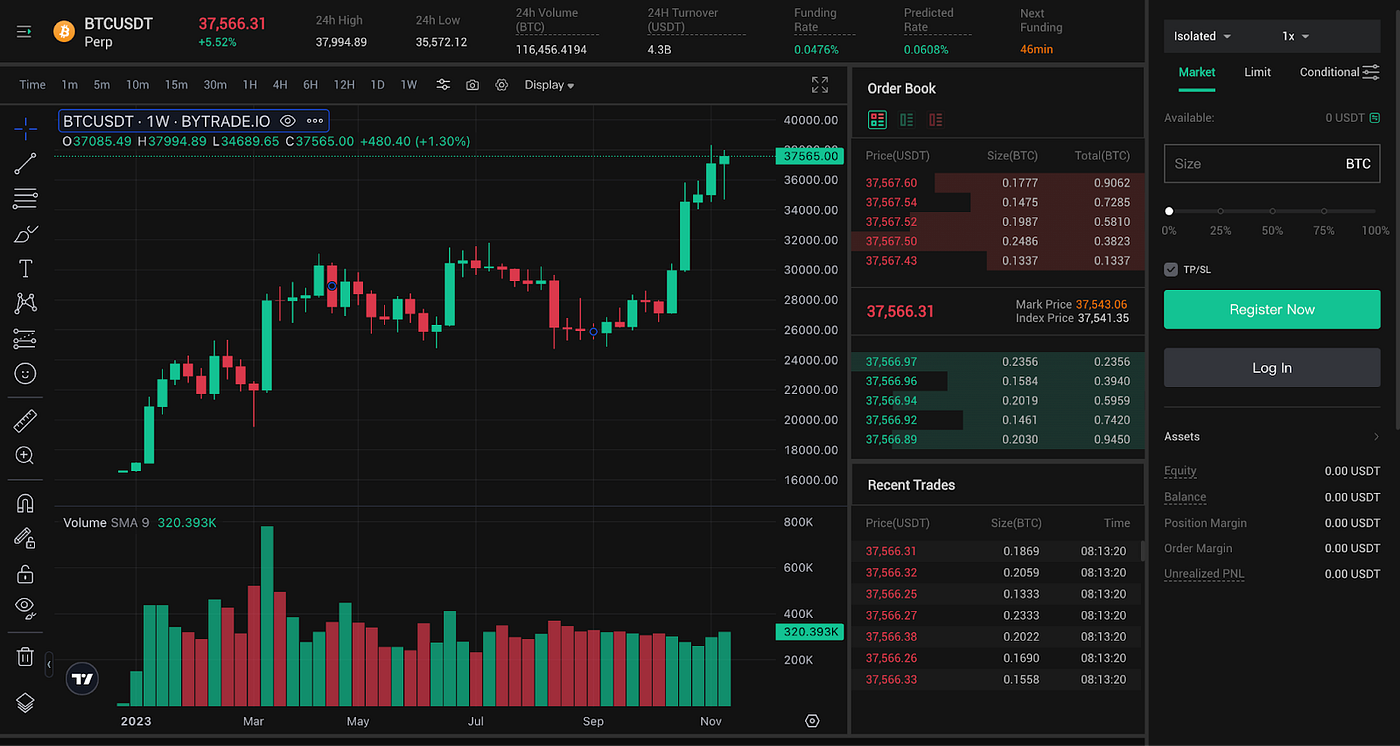Screen dimensions: 1400x746
Task: Select the 1D chart timeframe
Action: 377,85
